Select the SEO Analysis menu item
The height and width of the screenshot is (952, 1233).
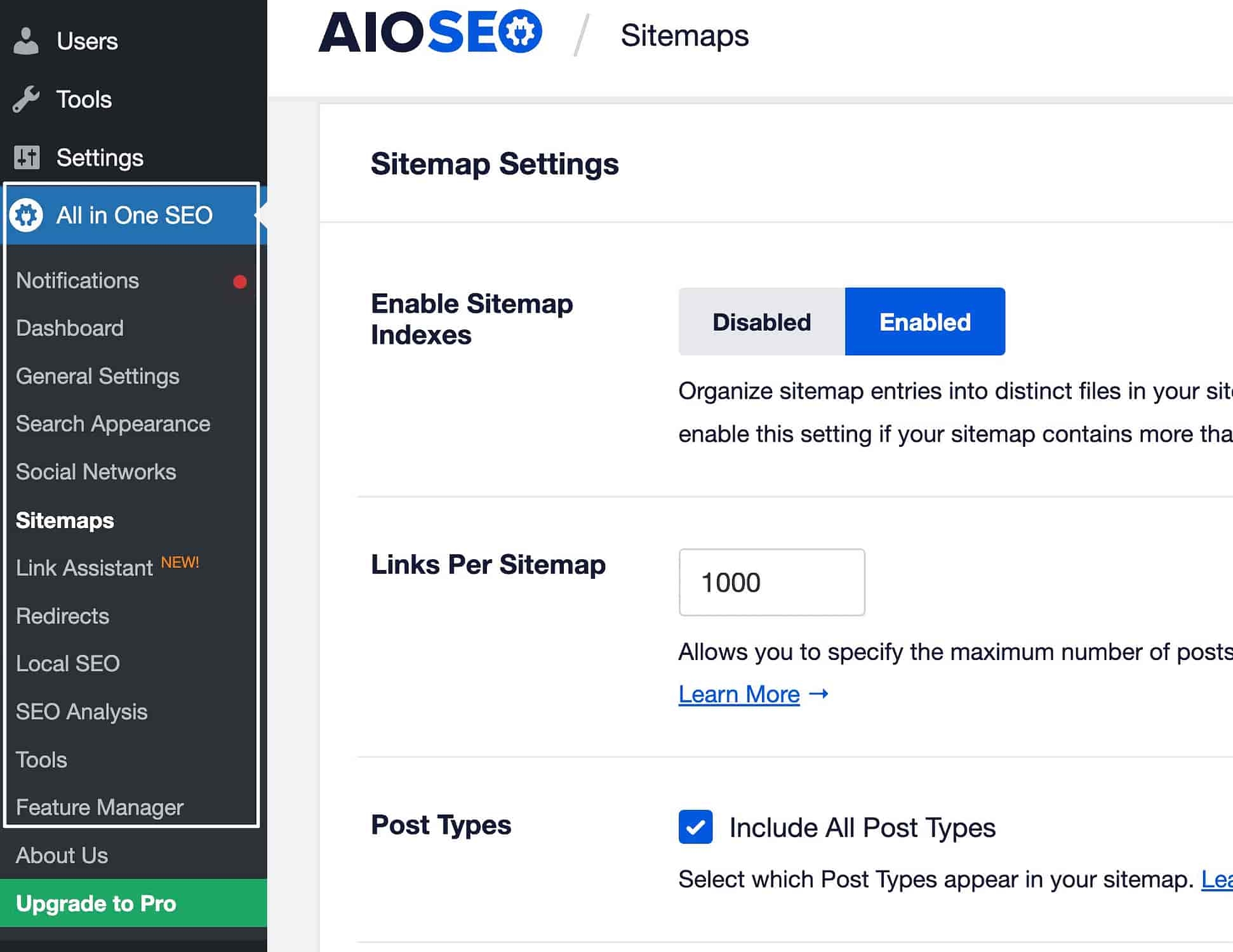[x=83, y=711]
